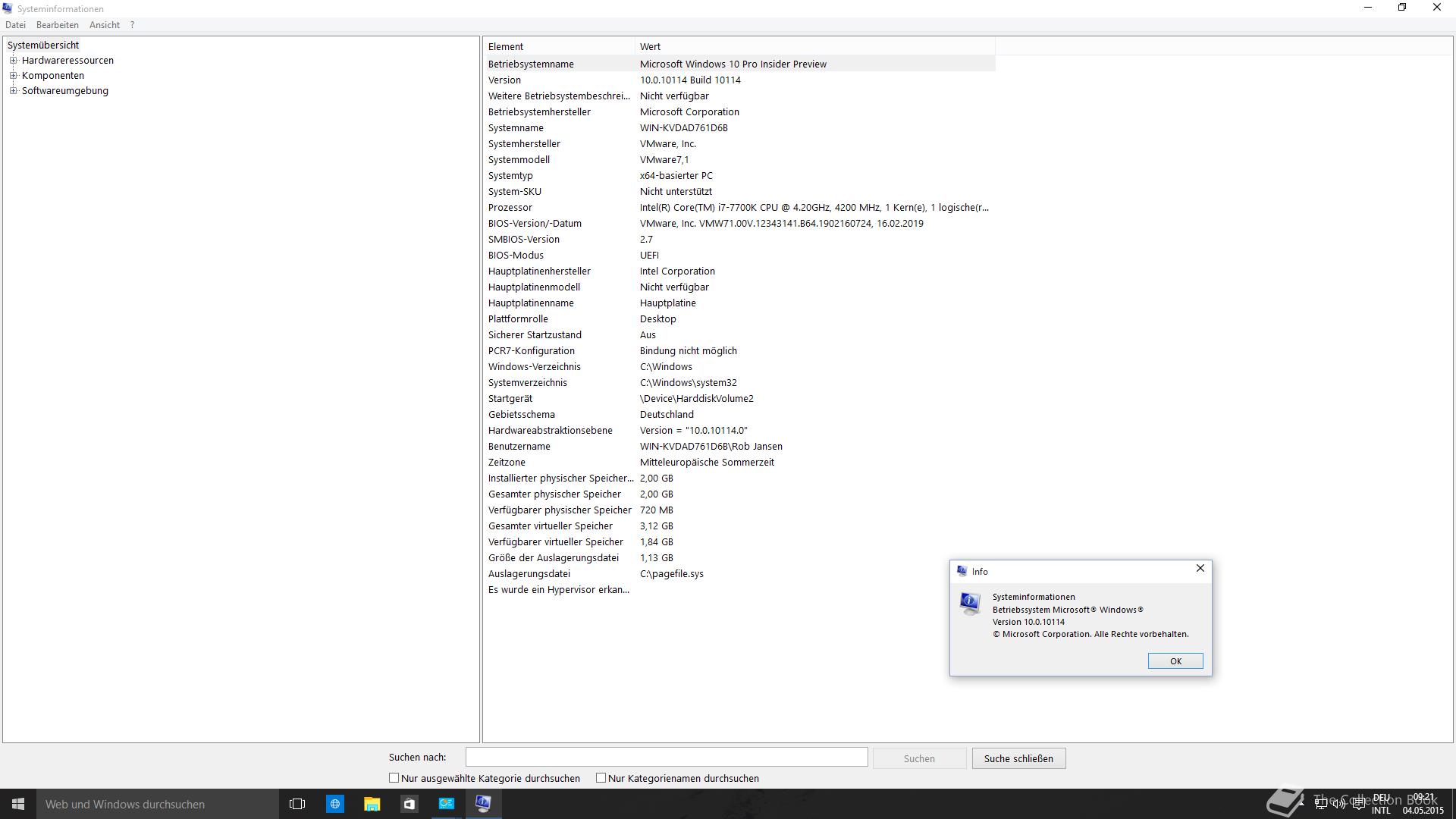Open the notification center tray icon
This screenshot has width=1456, height=819.
1358,804
